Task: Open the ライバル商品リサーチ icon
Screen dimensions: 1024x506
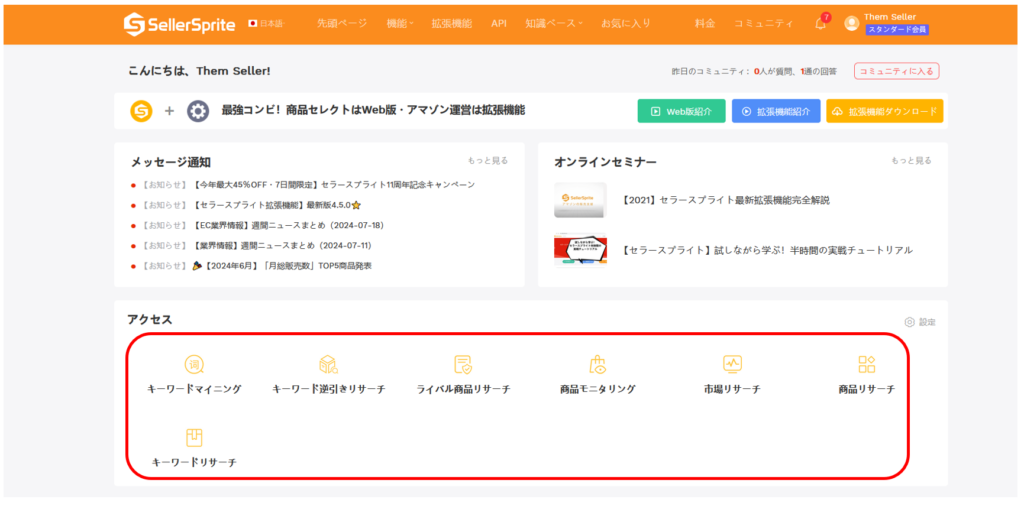Action: (463, 365)
